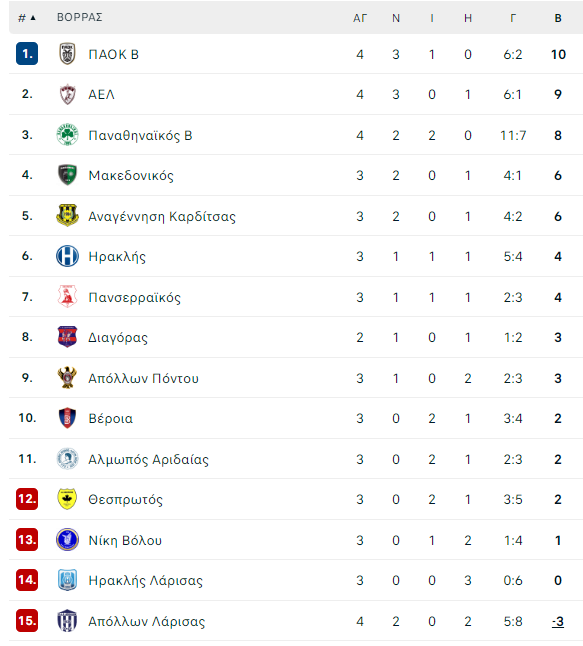Click the Θεσπρωτός yellow badge
This screenshot has width=583, height=646.
tap(67, 499)
